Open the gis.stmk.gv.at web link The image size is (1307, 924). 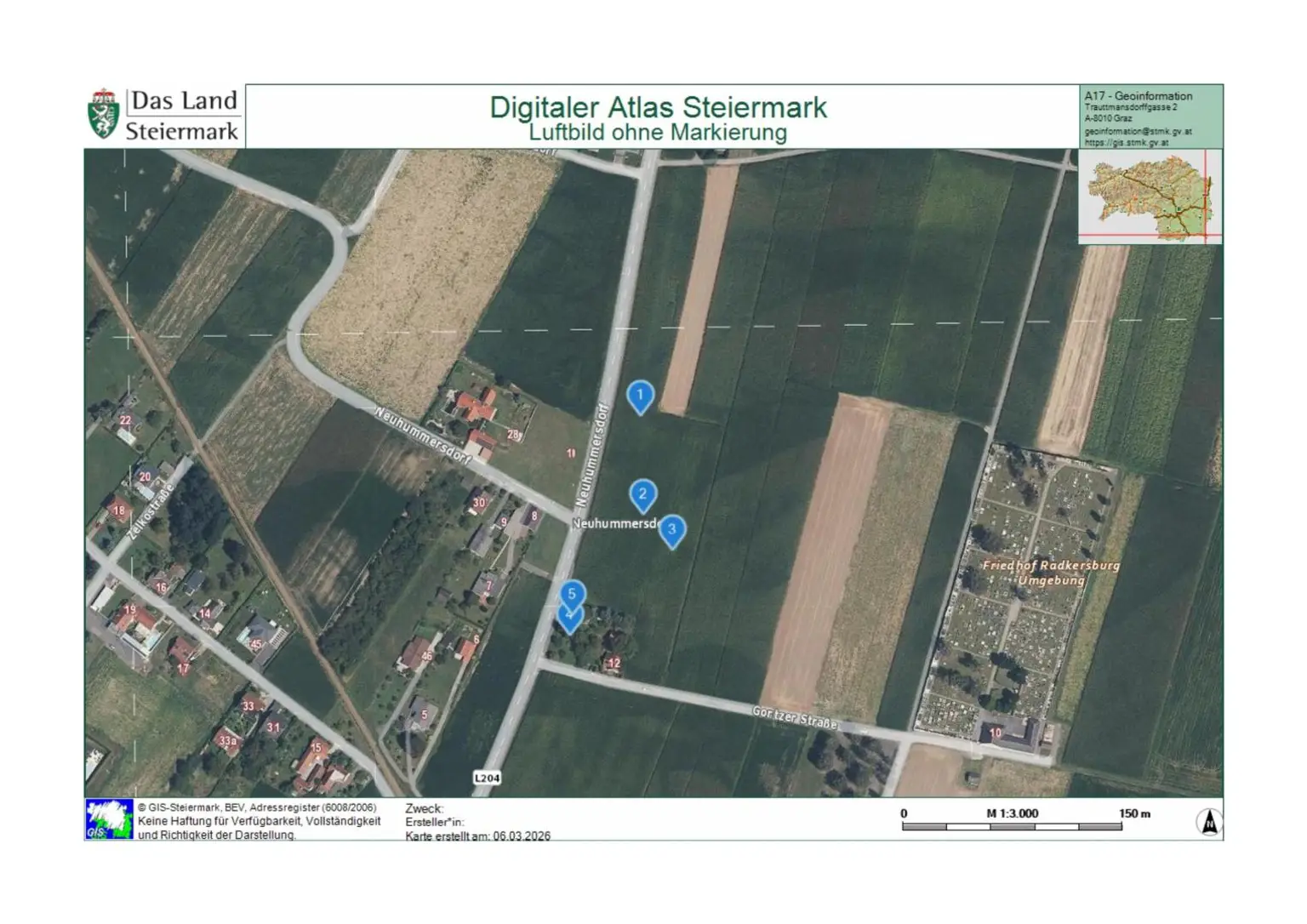pos(1126,143)
